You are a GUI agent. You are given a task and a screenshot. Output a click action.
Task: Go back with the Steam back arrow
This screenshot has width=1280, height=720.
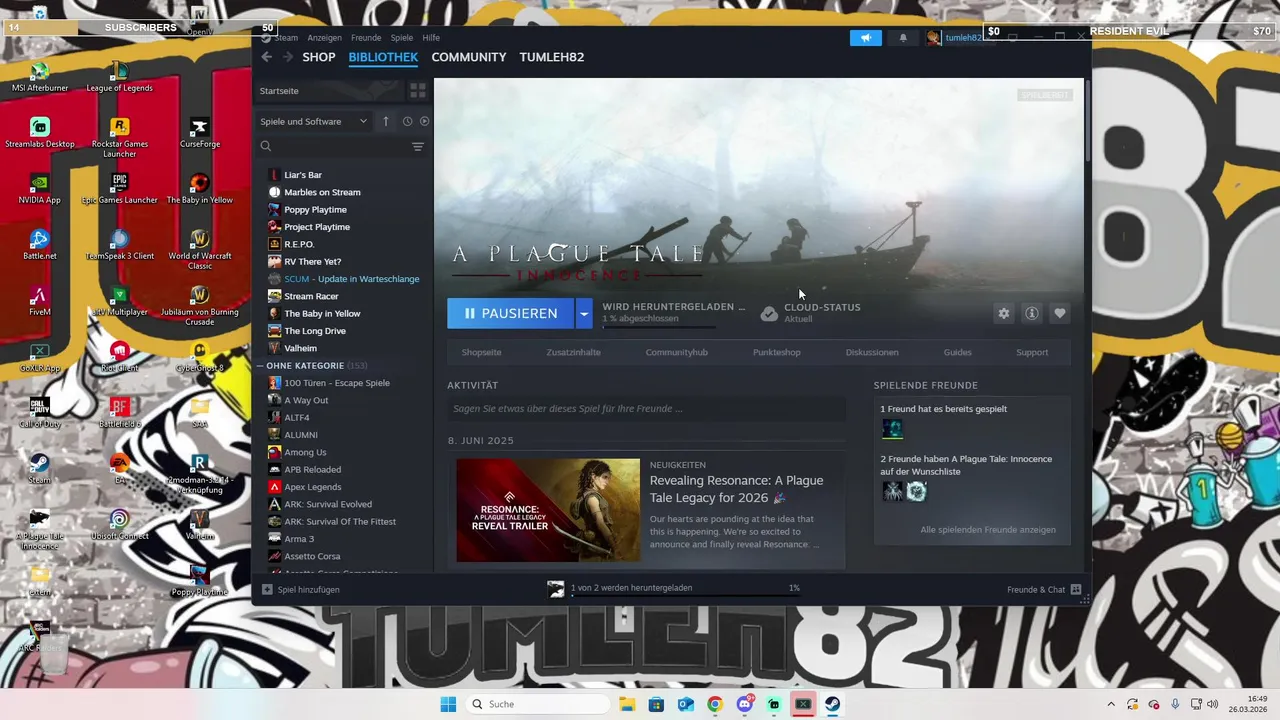(x=267, y=57)
